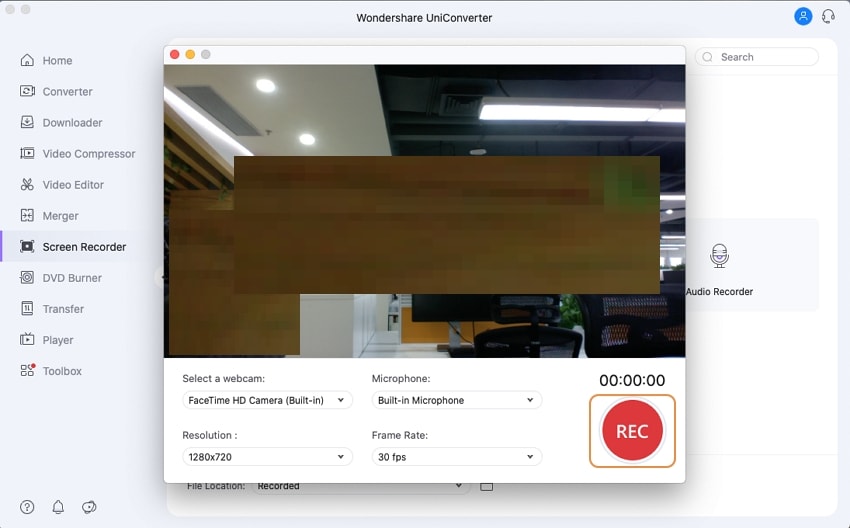
Task: Click the headset support icon
Action: tap(828, 16)
